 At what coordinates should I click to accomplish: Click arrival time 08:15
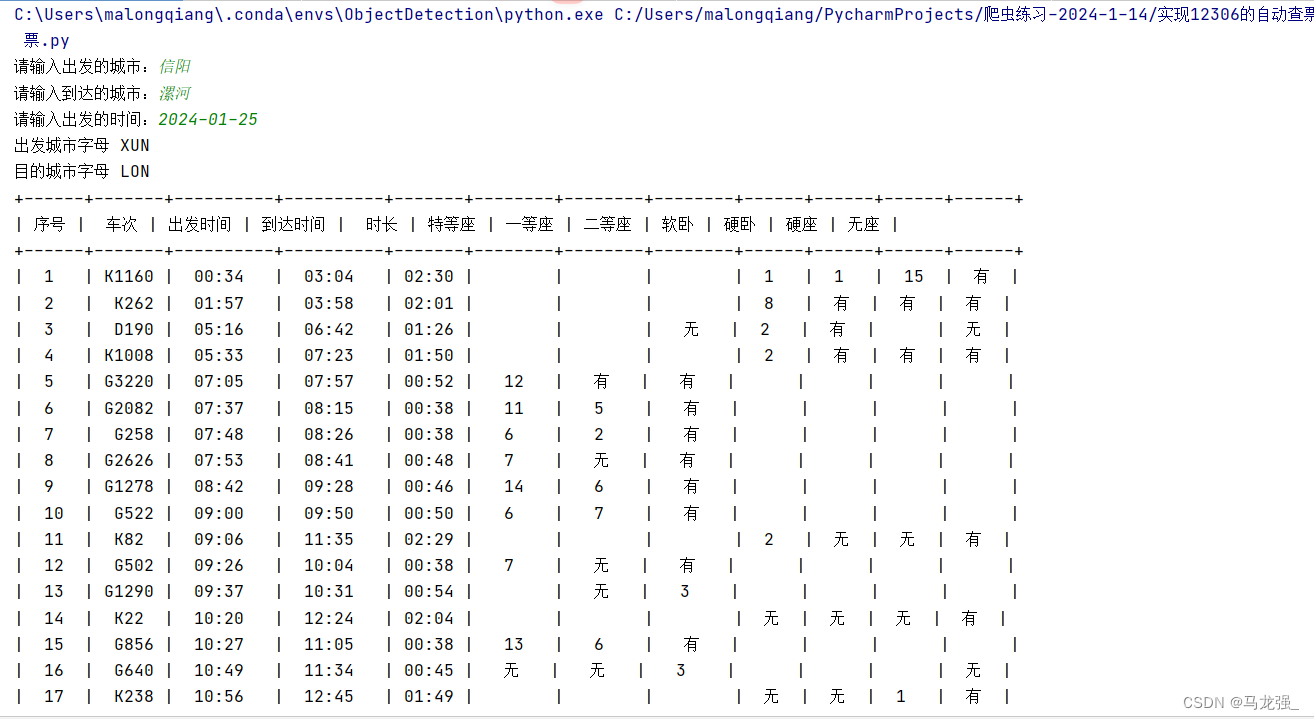pyautogui.click(x=329, y=408)
